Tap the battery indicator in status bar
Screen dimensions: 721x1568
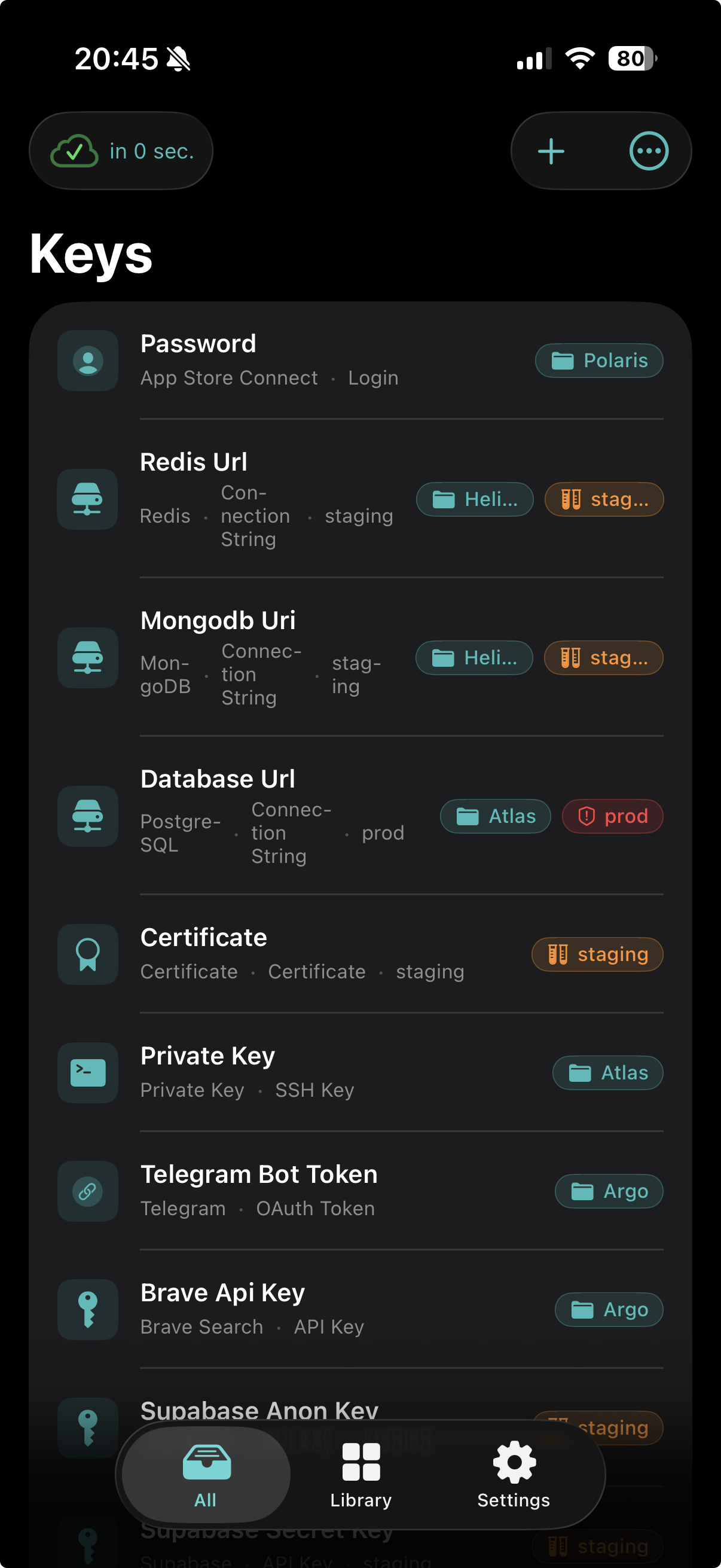point(633,59)
